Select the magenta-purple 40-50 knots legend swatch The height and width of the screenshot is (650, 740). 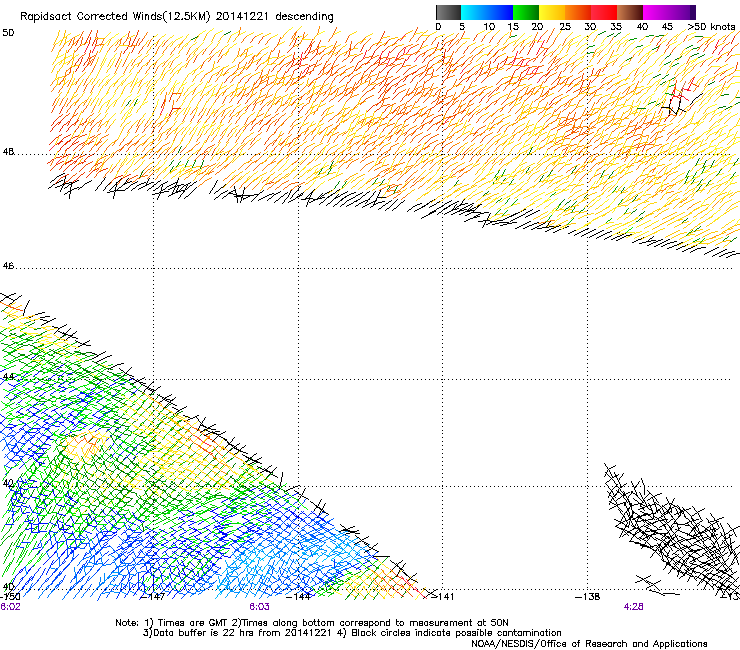pyautogui.click(x=669, y=12)
